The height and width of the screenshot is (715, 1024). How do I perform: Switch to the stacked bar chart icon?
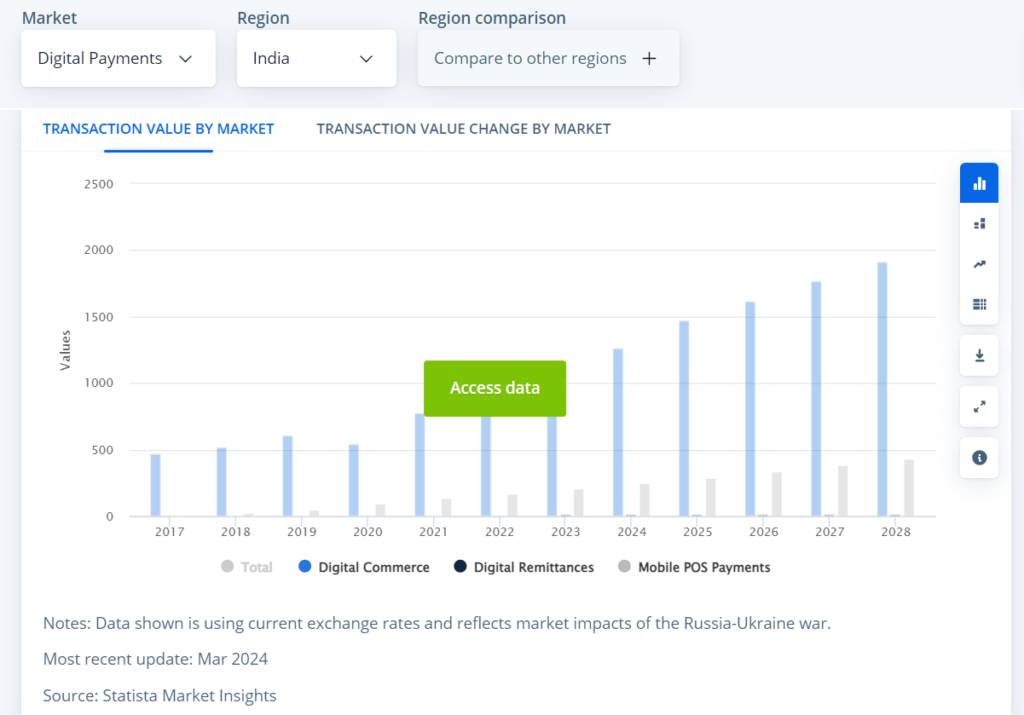point(979,224)
